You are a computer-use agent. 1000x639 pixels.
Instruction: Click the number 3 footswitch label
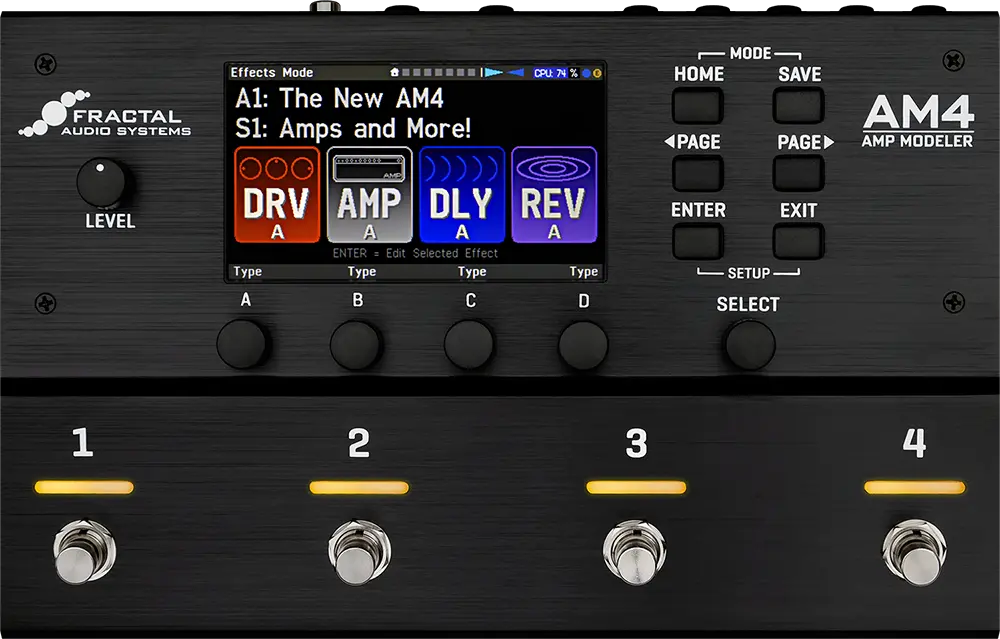(636, 443)
